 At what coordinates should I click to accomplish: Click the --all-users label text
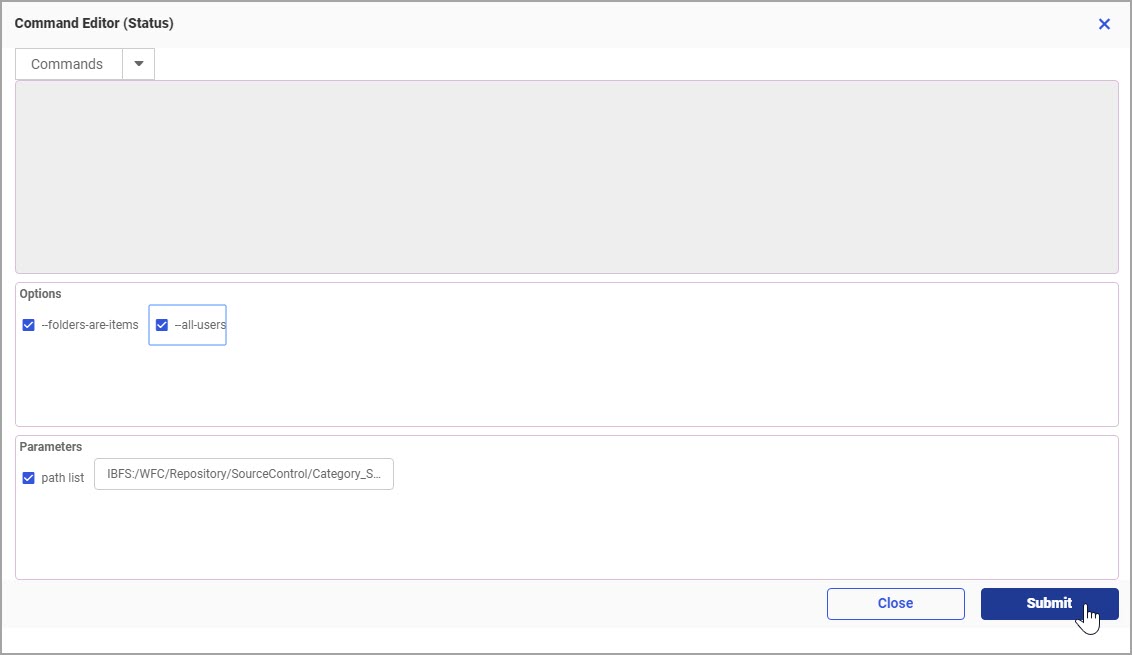click(x=200, y=325)
